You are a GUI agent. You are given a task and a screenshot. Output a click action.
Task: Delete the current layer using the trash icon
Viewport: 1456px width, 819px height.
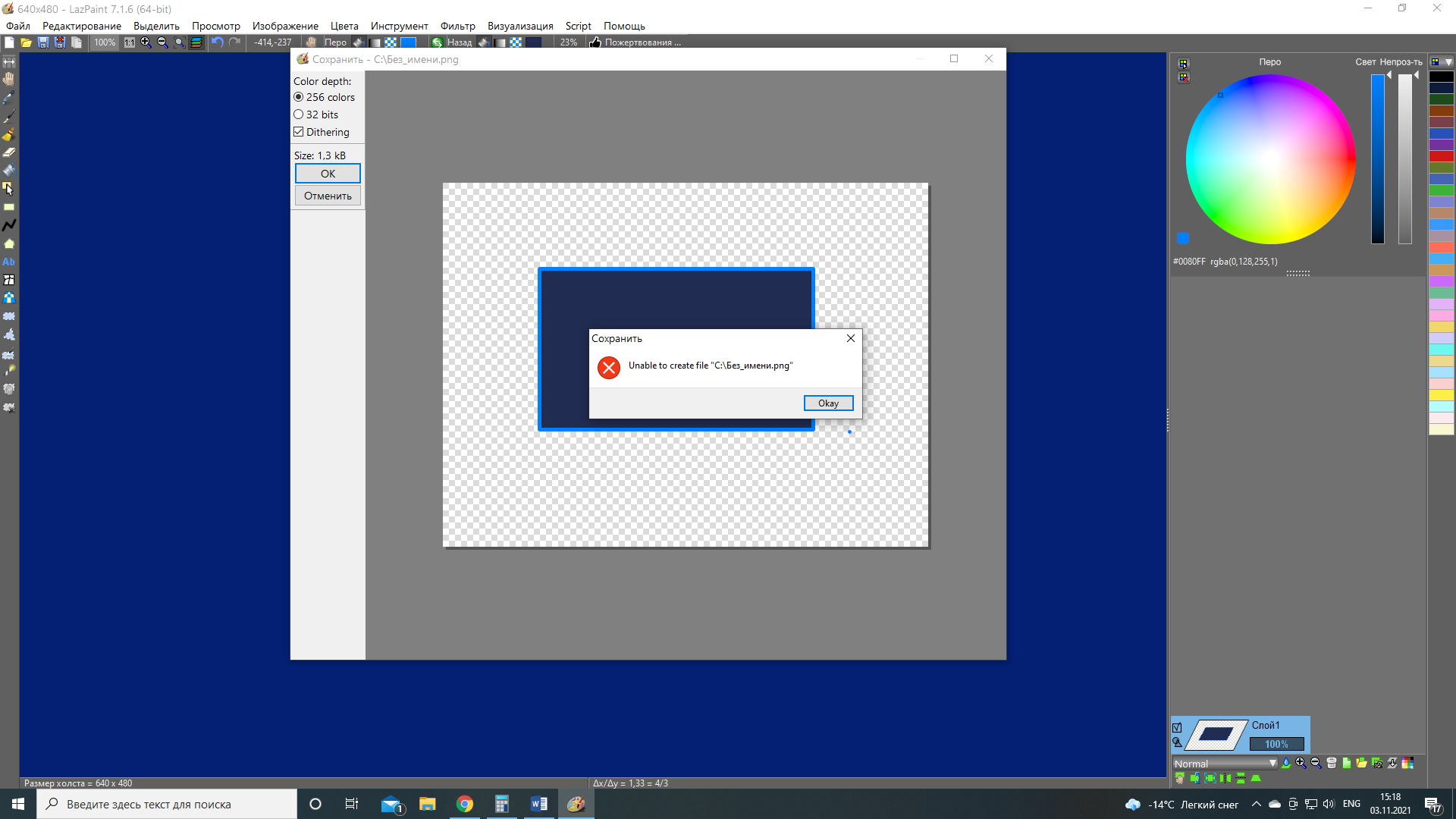click(x=1332, y=764)
